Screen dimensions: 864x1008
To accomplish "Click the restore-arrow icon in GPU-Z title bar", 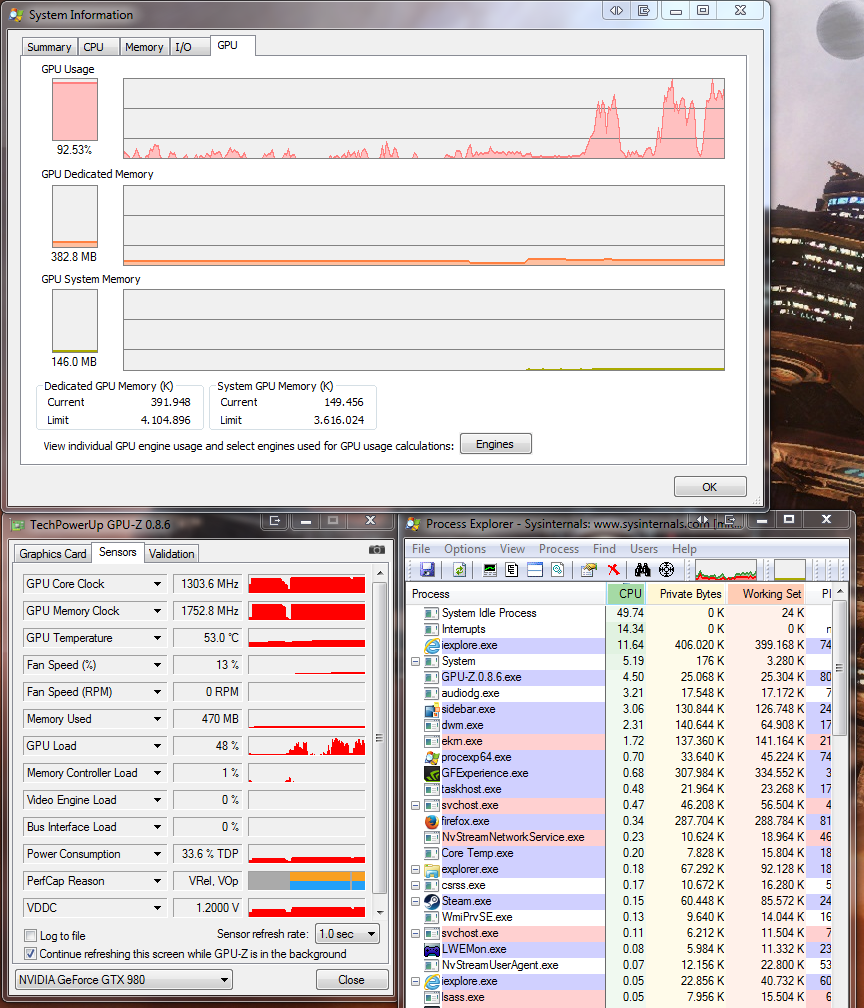I will click(275, 521).
